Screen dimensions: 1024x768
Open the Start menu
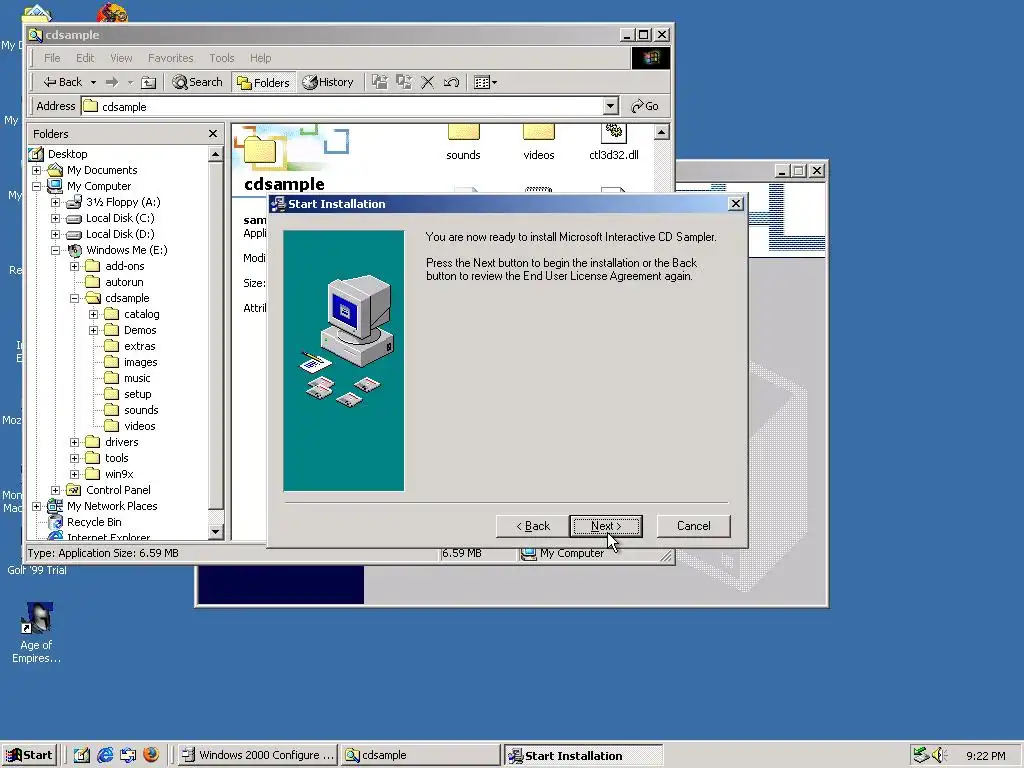tap(29, 755)
